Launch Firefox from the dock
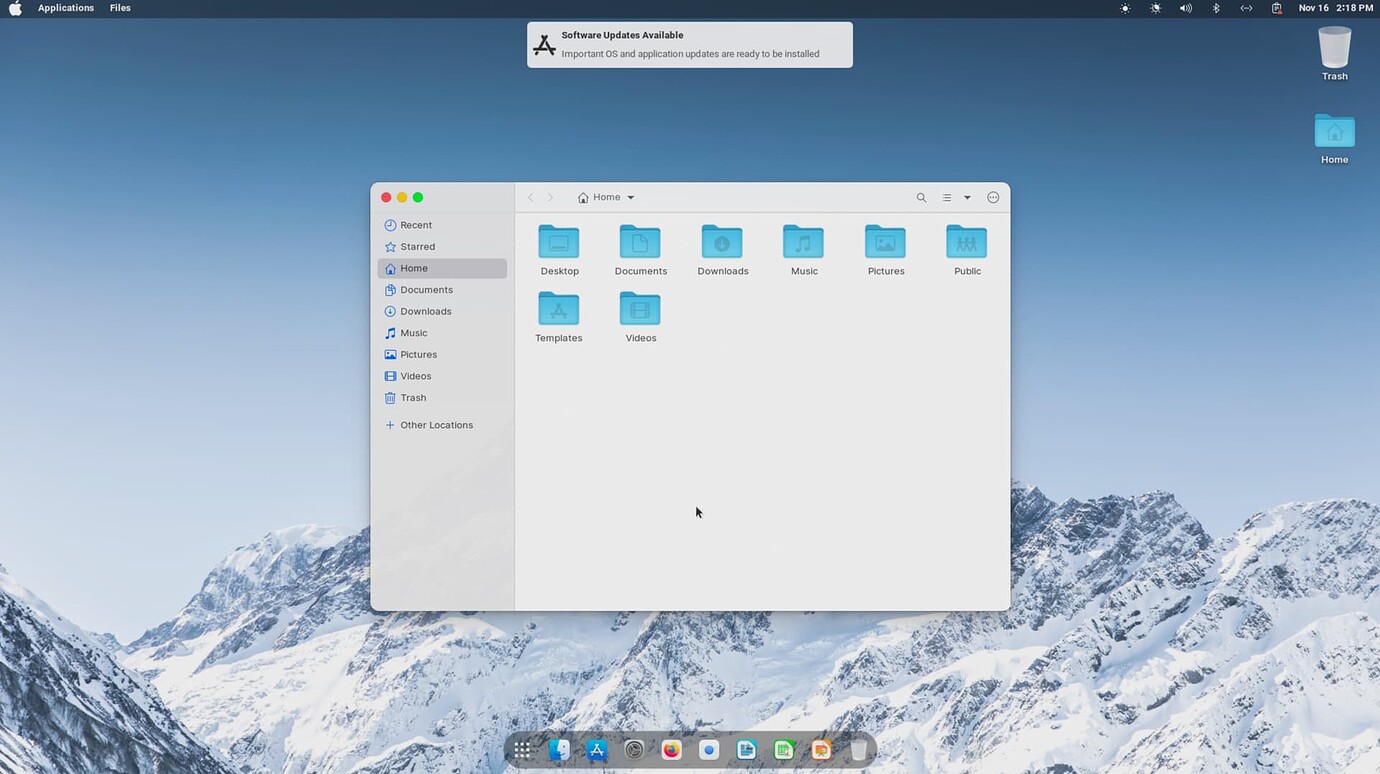Viewport: 1380px width, 774px height. 671,749
